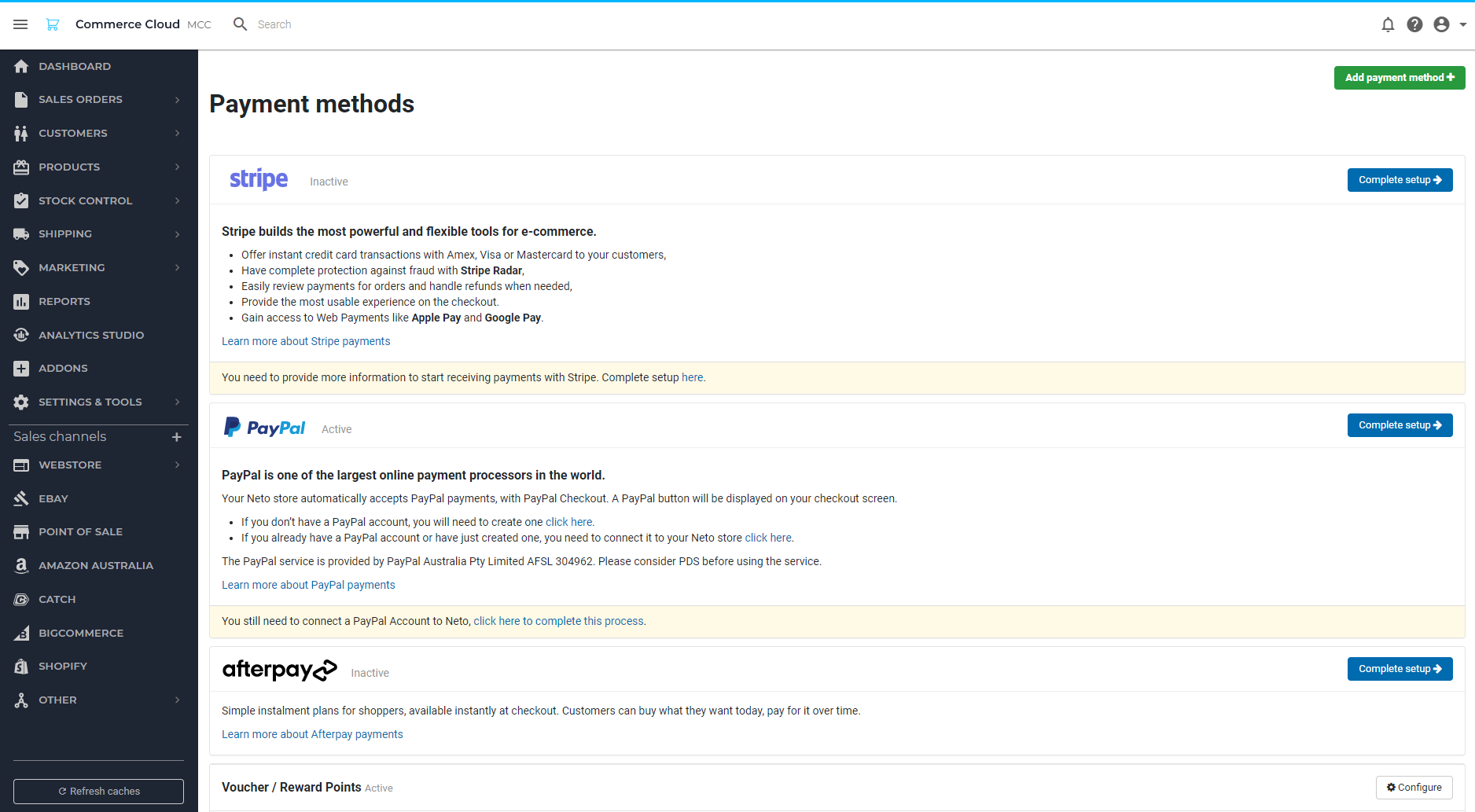Click the BigCommerce logo icon
The height and width of the screenshot is (812, 1475).
click(x=21, y=633)
